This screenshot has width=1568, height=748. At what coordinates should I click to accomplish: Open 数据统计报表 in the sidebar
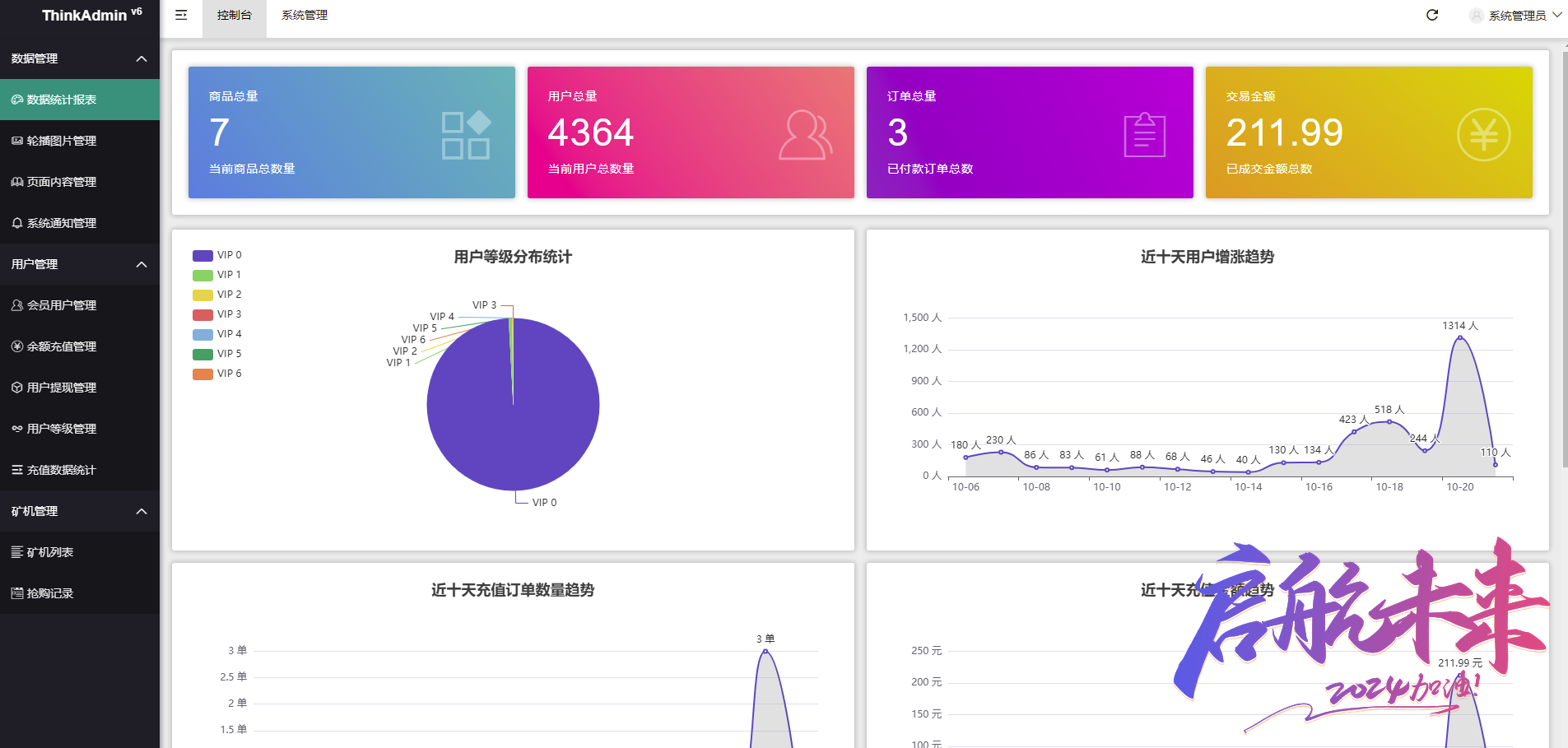point(80,100)
